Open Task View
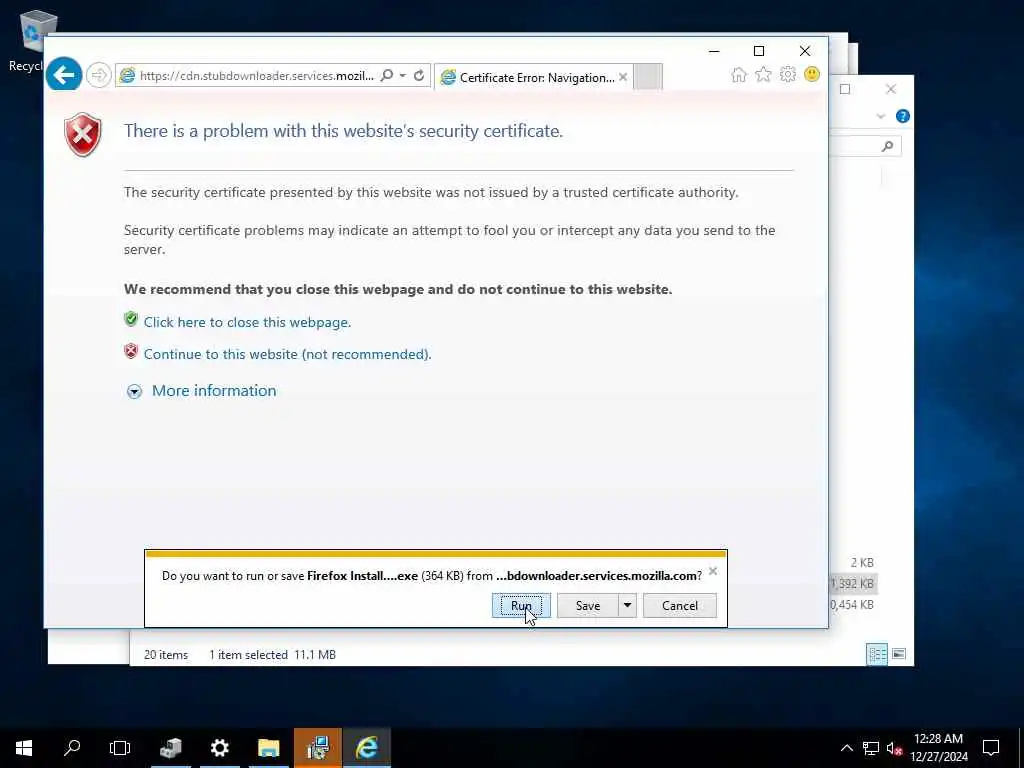The height and width of the screenshot is (768, 1024). coord(120,748)
